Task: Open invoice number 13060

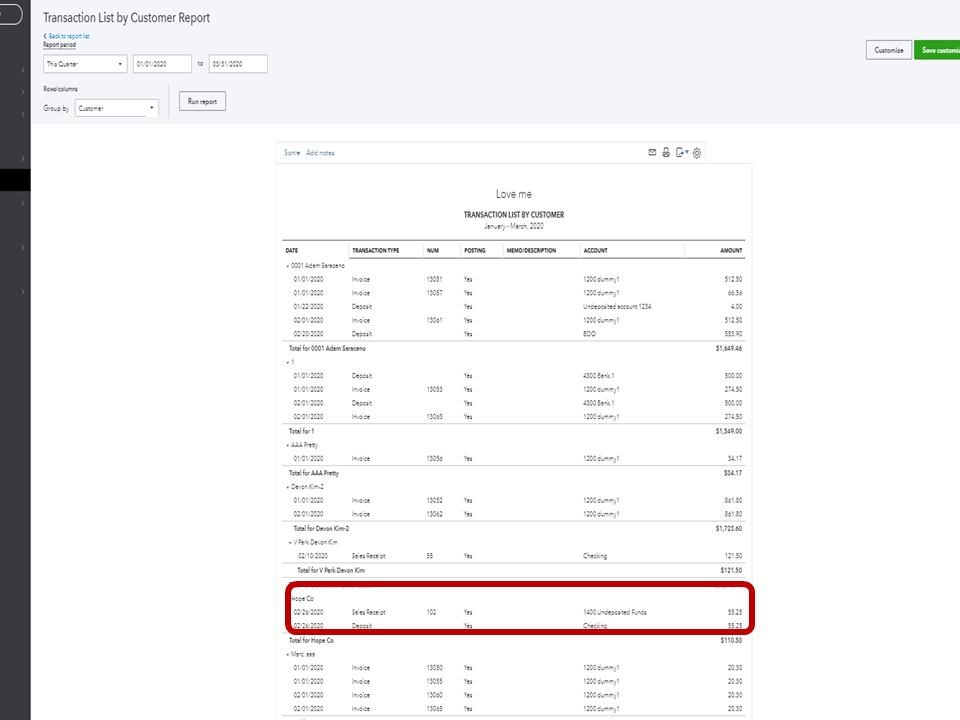Action: coord(435,696)
